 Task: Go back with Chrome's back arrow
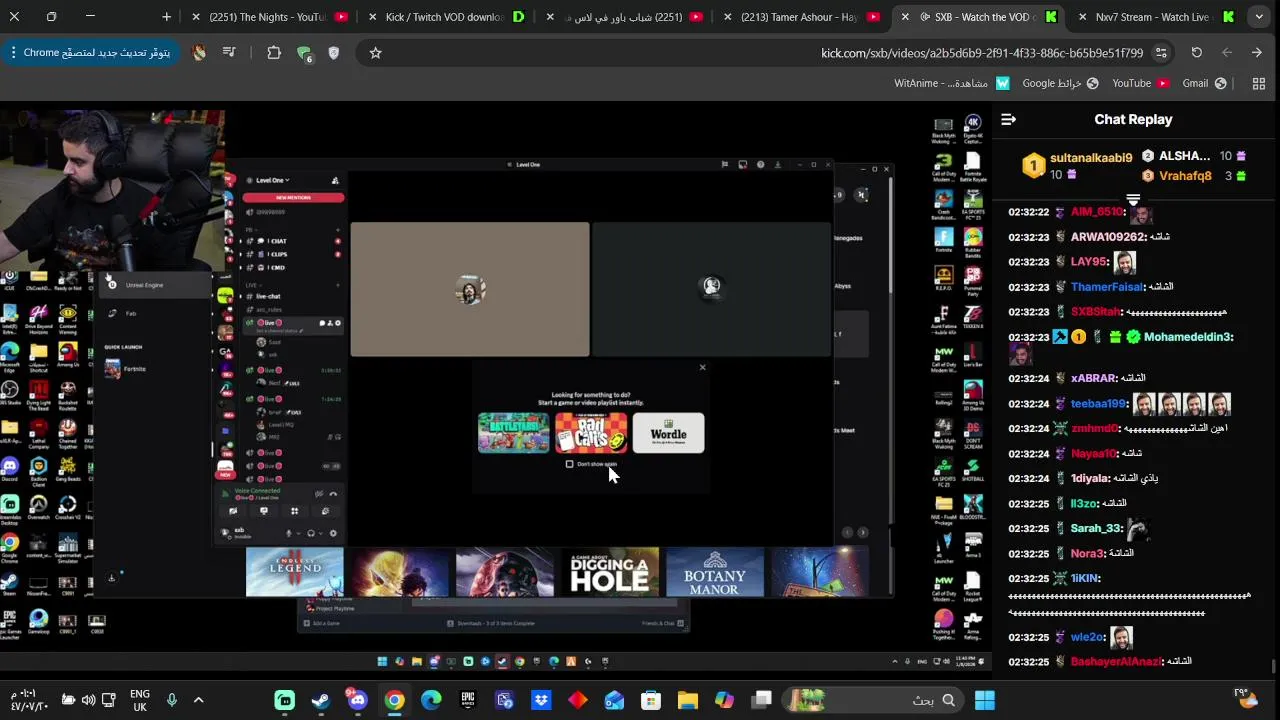tap(1257, 53)
